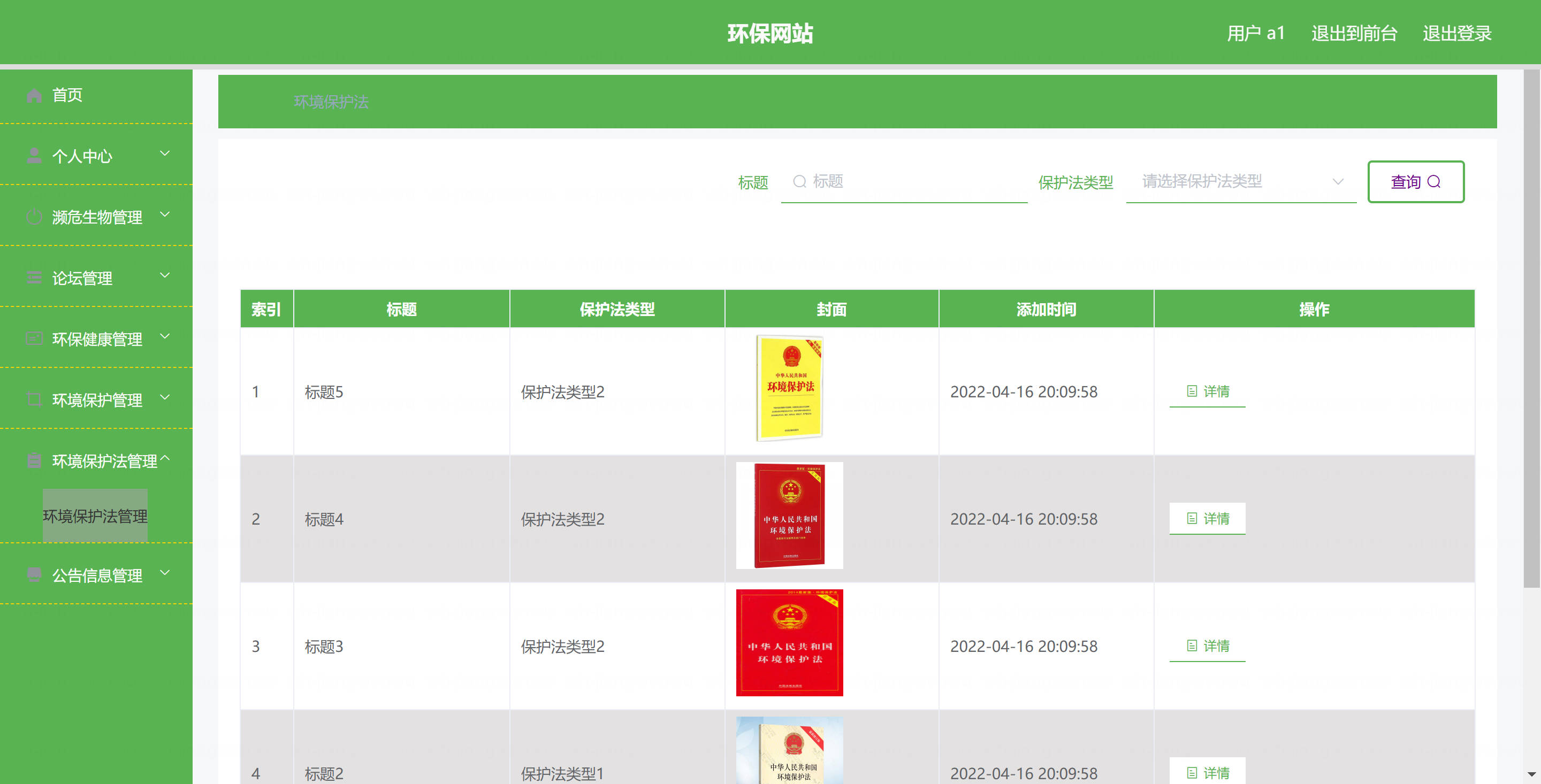Click the document icon in 标题2 详情 button
The width and height of the screenshot is (1541, 784).
click(1192, 773)
